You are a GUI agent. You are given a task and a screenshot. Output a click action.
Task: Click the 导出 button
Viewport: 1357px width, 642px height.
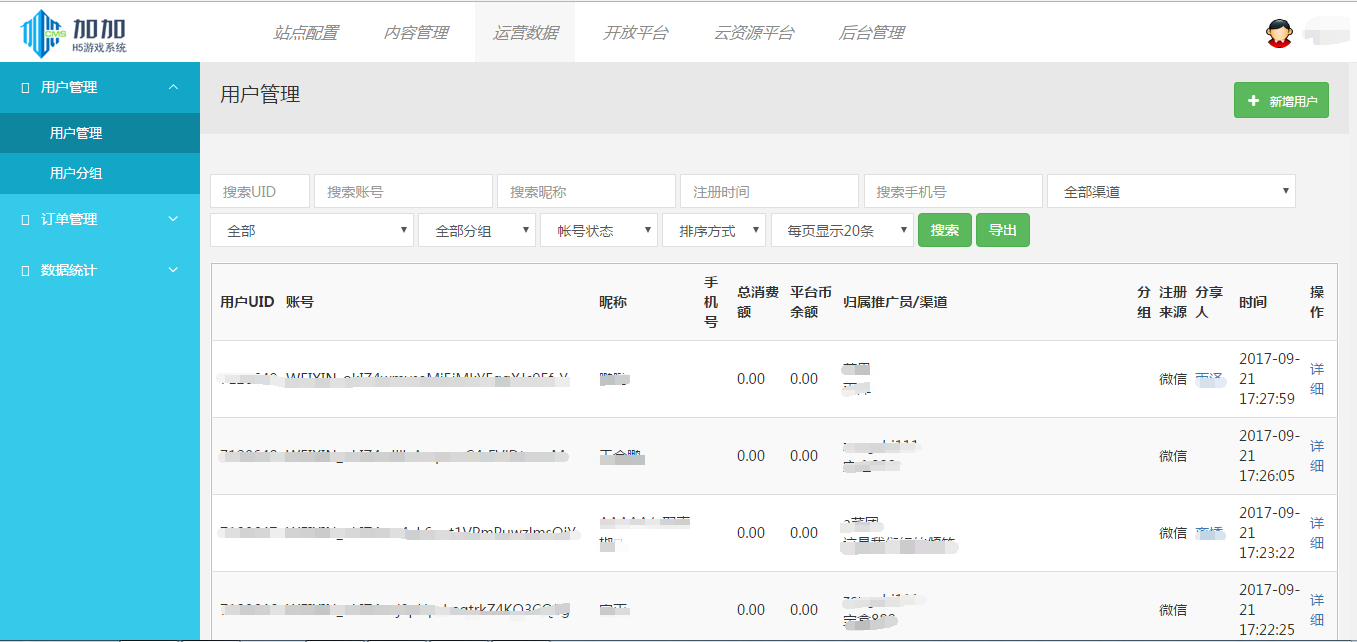1002,230
